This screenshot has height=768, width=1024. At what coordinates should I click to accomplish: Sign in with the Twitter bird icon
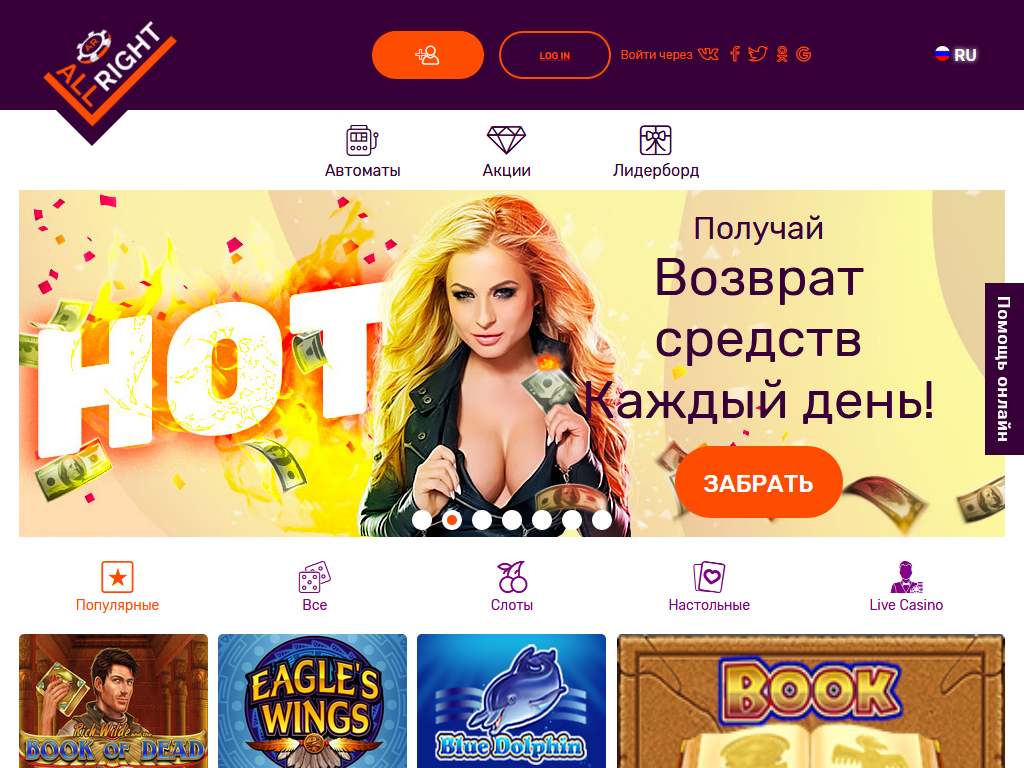758,54
